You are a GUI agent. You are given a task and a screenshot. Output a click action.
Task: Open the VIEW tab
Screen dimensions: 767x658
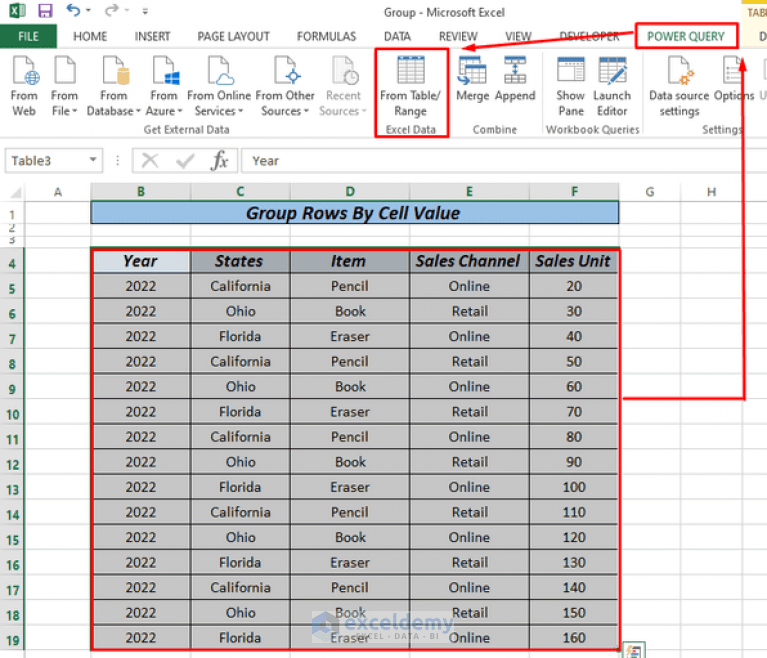[x=518, y=36]
